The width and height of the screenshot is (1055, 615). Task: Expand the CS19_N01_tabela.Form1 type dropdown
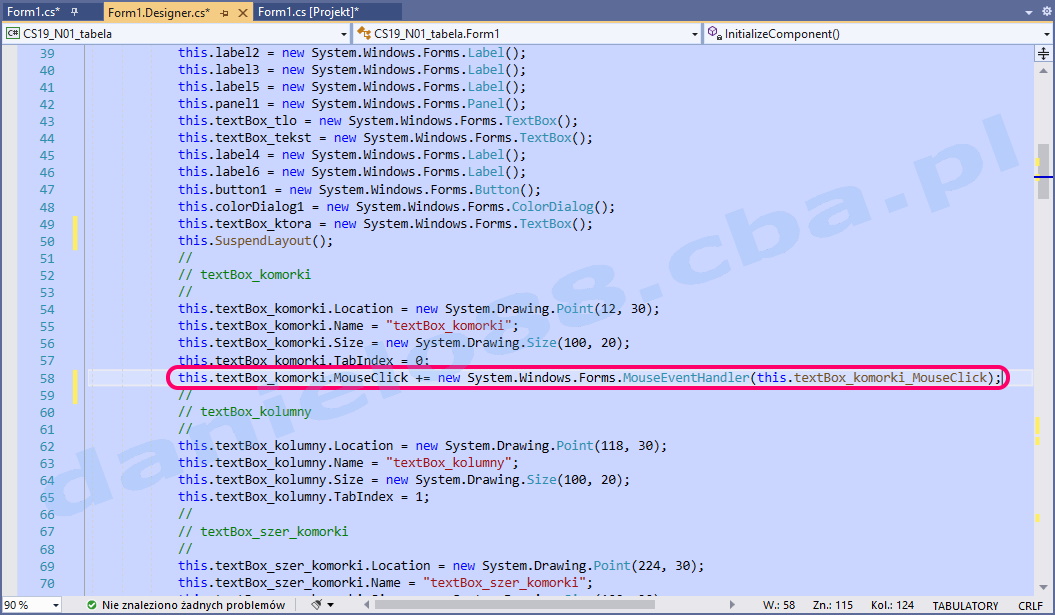click(x=695, y=33)
